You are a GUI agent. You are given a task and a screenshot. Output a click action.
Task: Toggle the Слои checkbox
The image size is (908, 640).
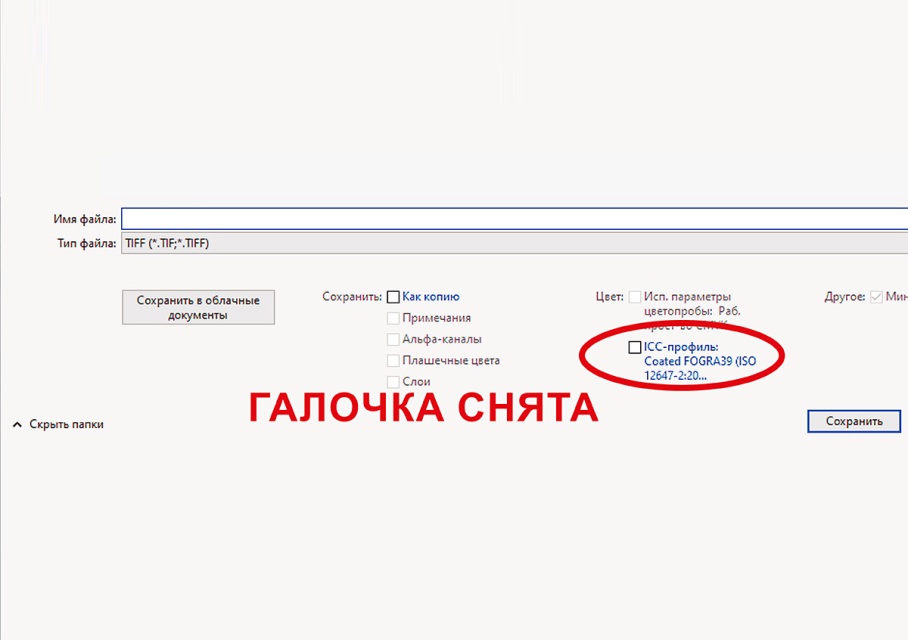pos(394,382)
